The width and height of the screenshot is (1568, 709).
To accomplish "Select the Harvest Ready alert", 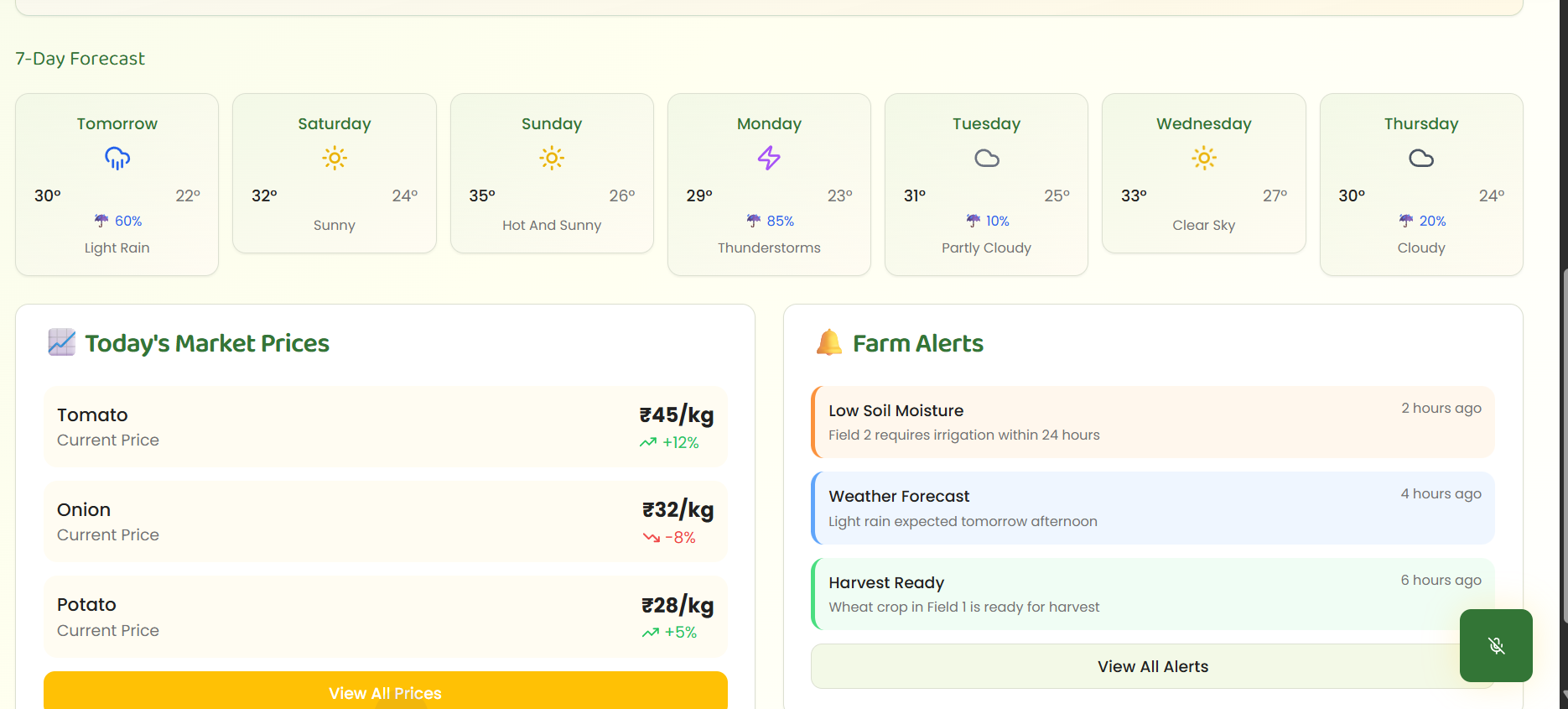I will pyautogui.click(x=1152, y=594).
